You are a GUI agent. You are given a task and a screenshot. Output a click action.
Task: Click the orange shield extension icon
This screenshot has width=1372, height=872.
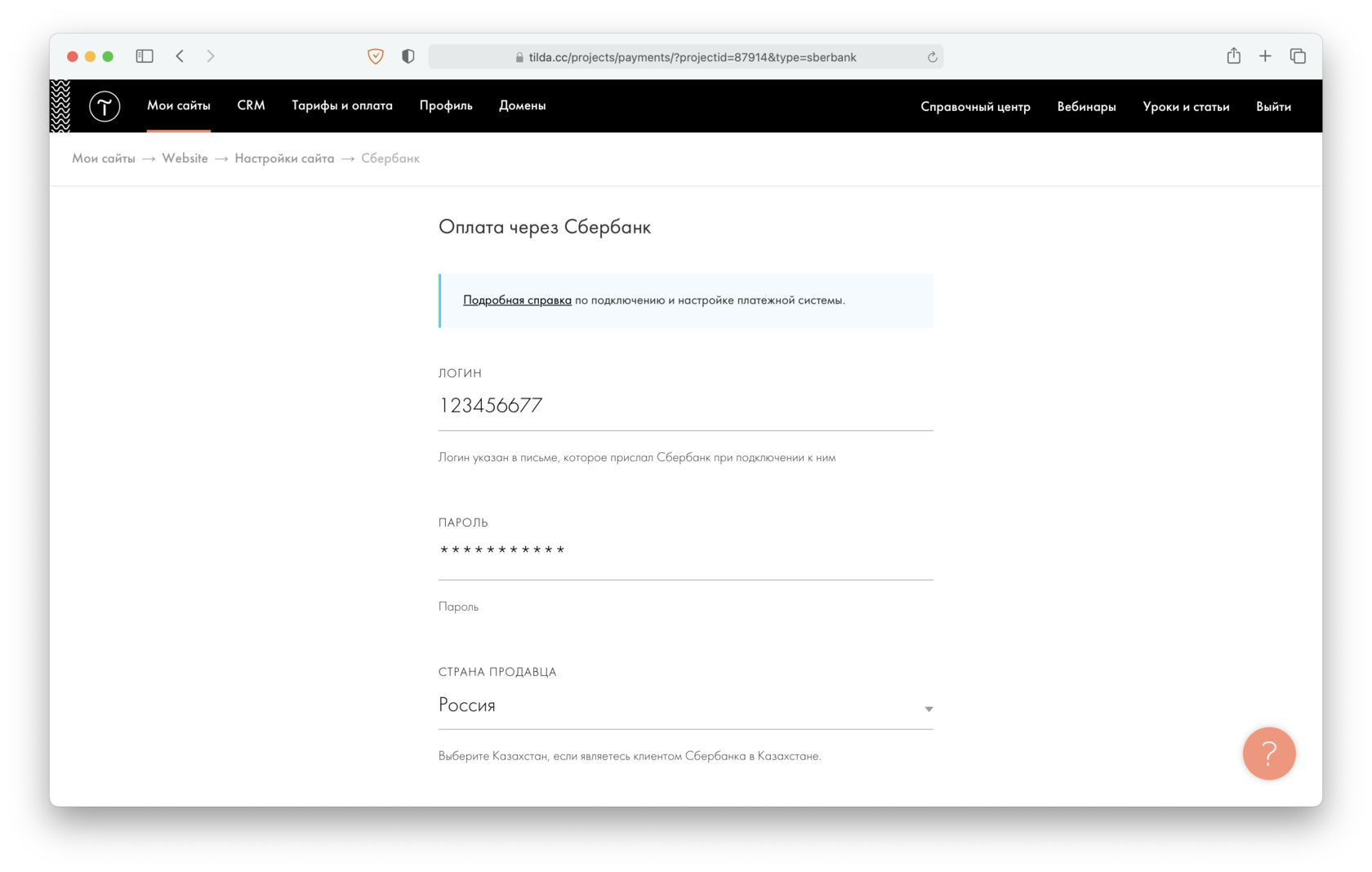[x=376, y=56]
